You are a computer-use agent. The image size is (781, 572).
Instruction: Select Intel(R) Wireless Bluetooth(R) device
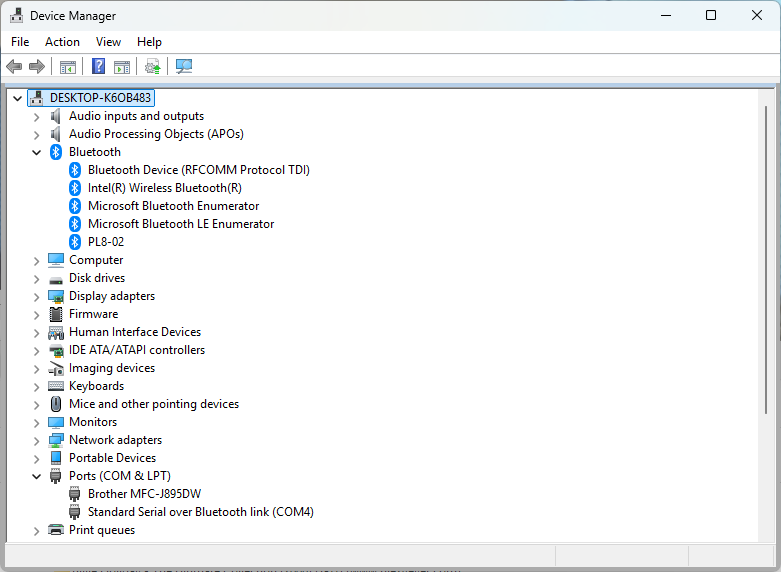[164, 188]
